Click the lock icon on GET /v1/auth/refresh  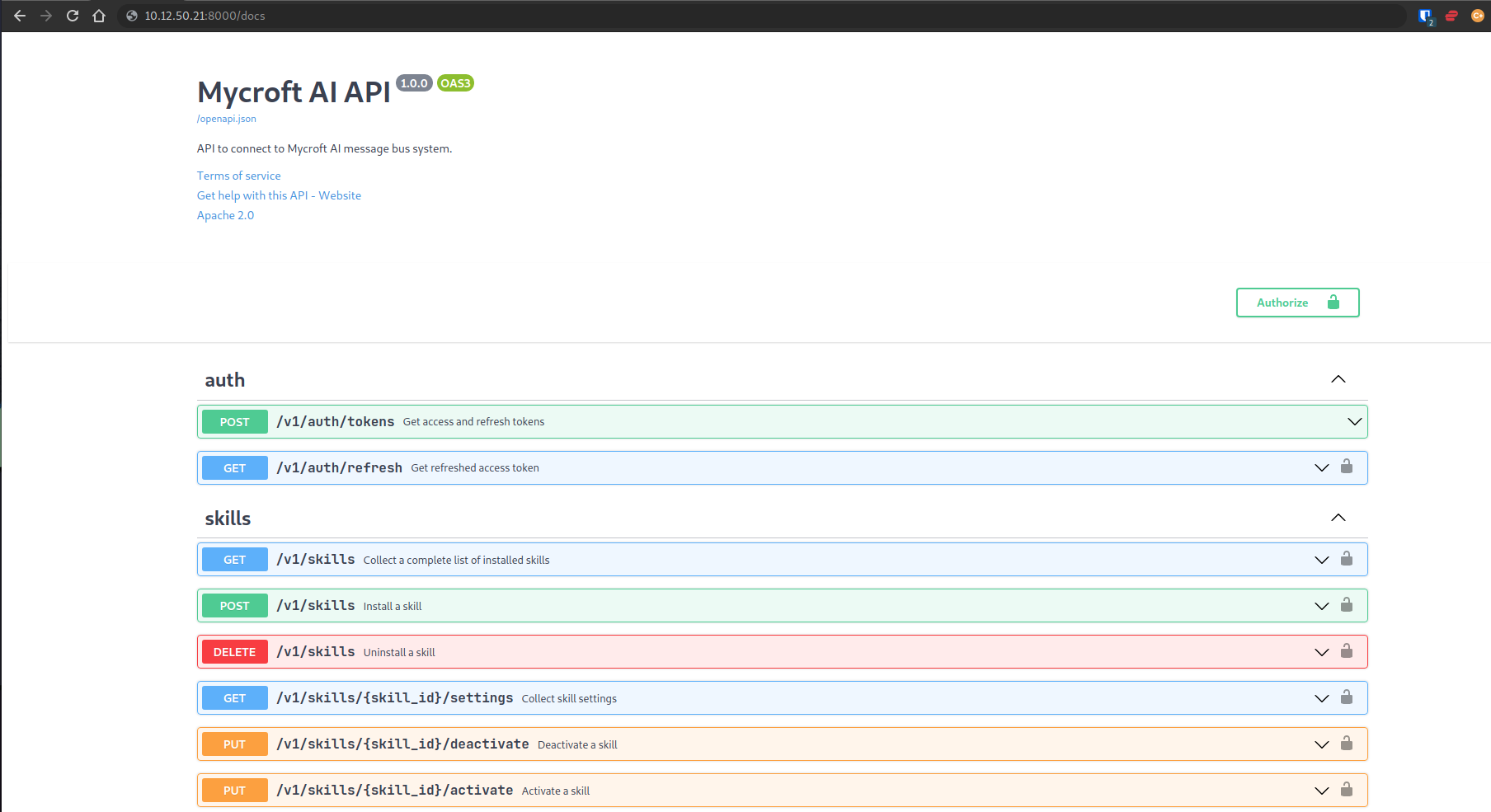tap(1347, 467)
